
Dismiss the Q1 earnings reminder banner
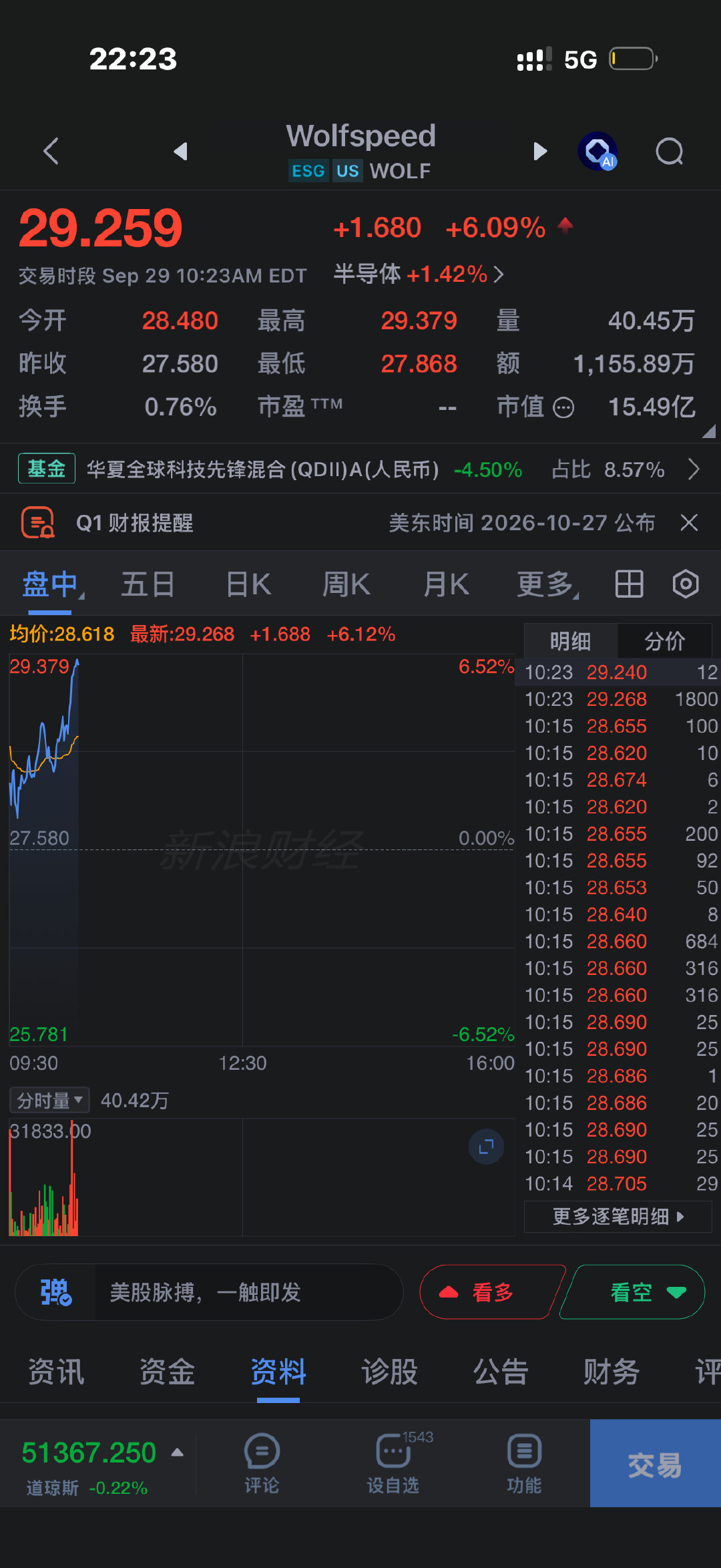pyautogui.click(x=689, y=522)
